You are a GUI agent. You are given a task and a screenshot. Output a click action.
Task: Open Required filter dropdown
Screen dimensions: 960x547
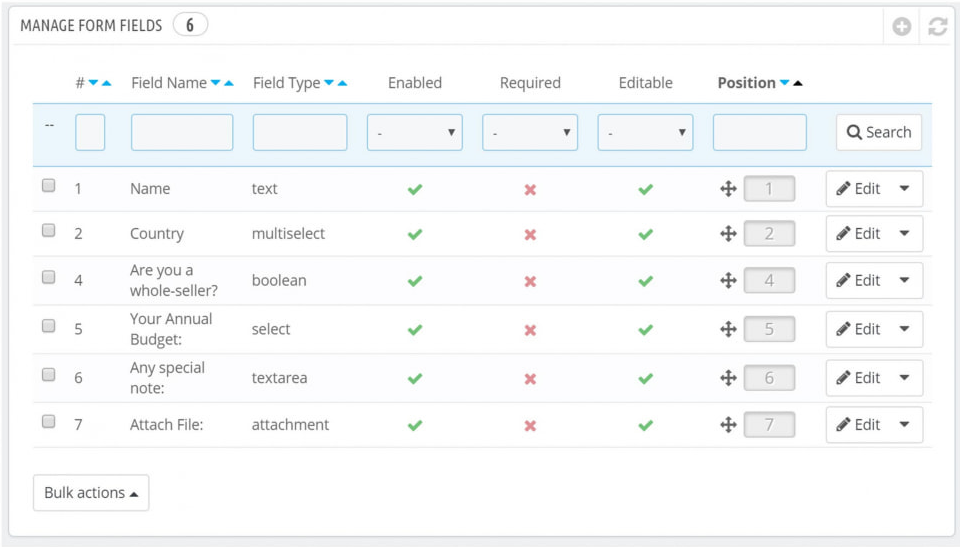(530, 132)
